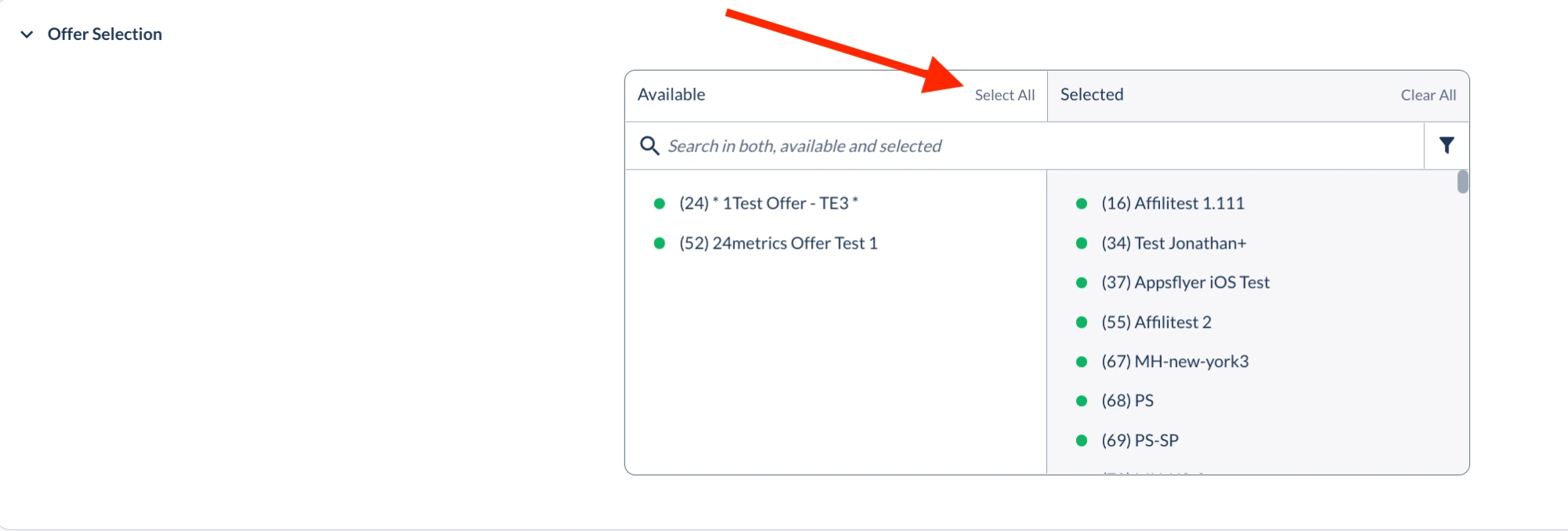The width and height of the screenshot is (1568, 531).
Task: Click Clear All in Selected list
Action: coord(1428,95)
